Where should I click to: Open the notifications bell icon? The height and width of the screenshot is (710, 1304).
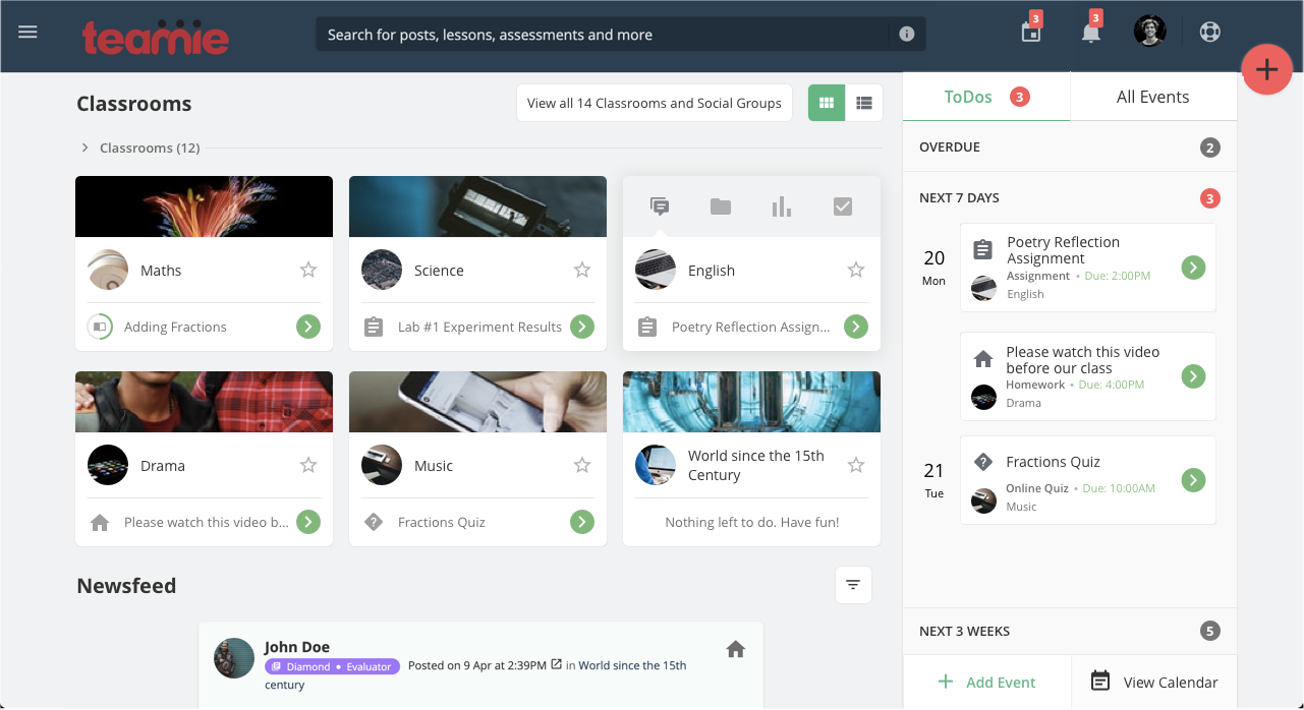click(x=1091, y=32)
